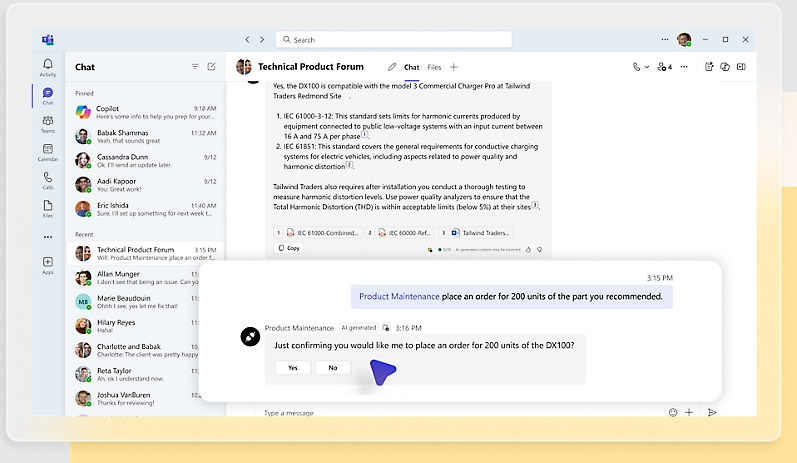Switch to the Chat tab

click(412, 67)
